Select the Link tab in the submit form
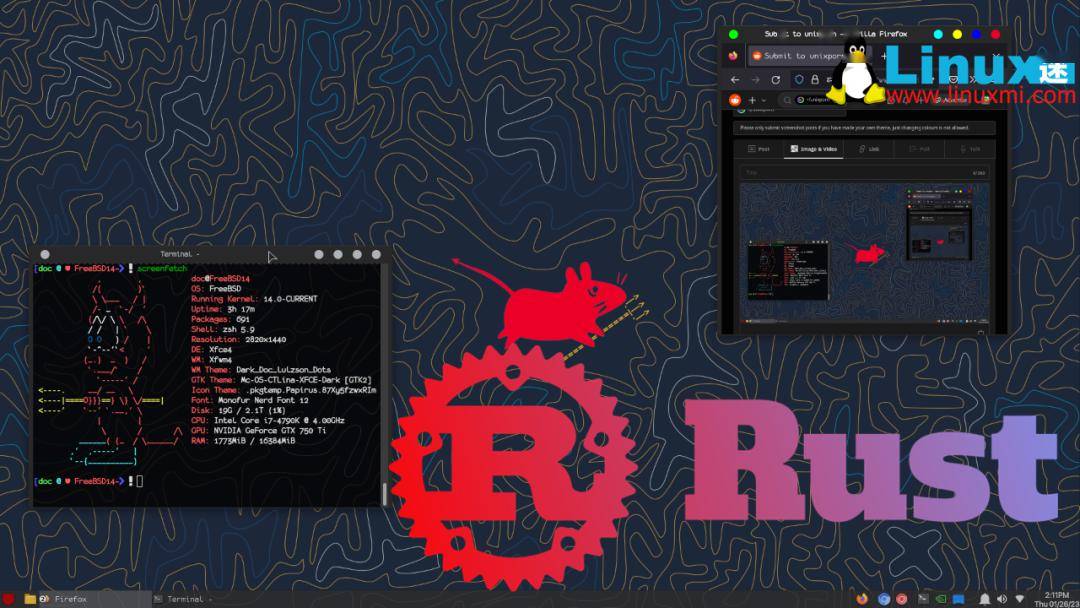The image size is (1080, 608). click(x=869, y=149)
